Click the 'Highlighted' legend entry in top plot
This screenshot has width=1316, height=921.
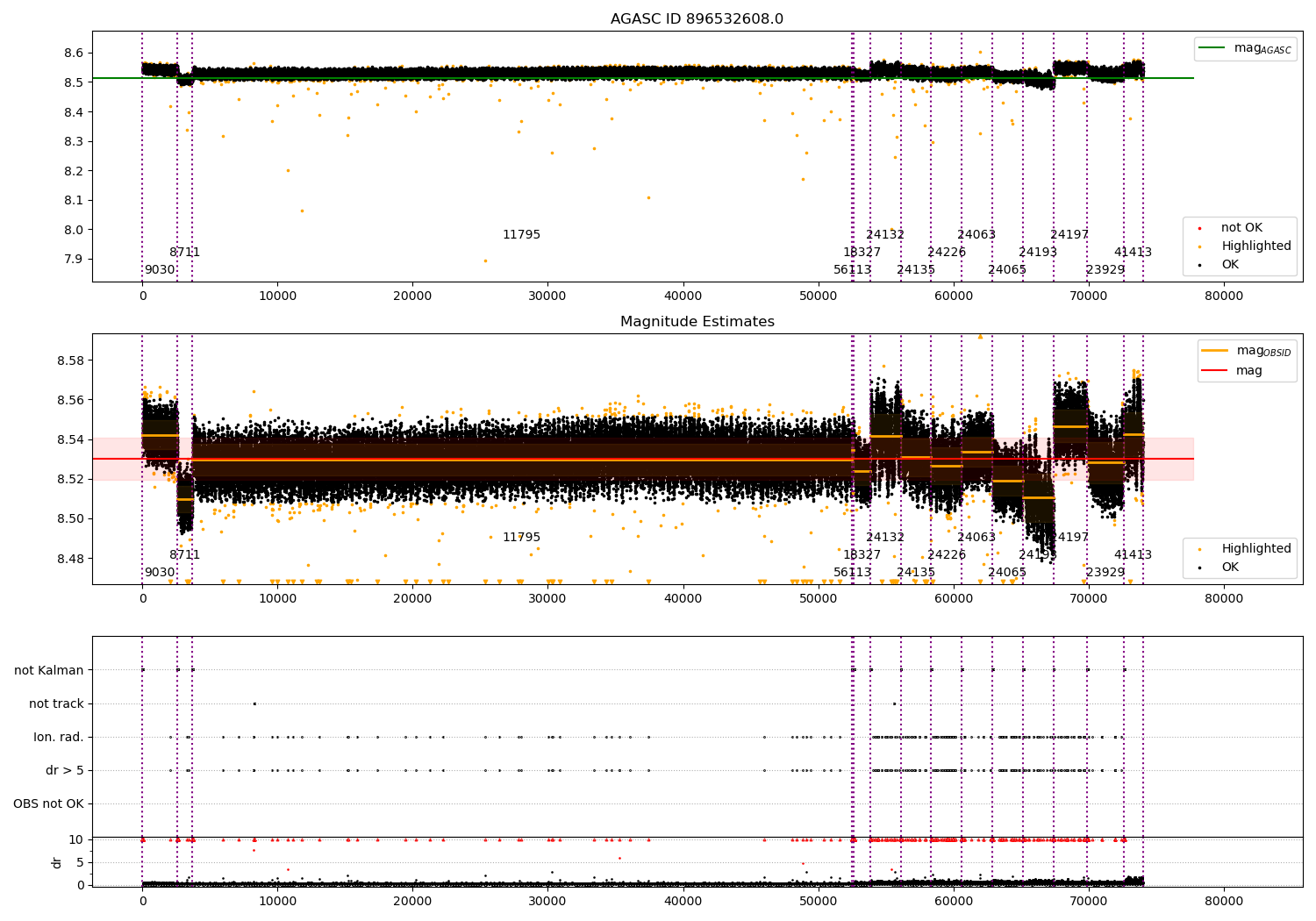1255,246
